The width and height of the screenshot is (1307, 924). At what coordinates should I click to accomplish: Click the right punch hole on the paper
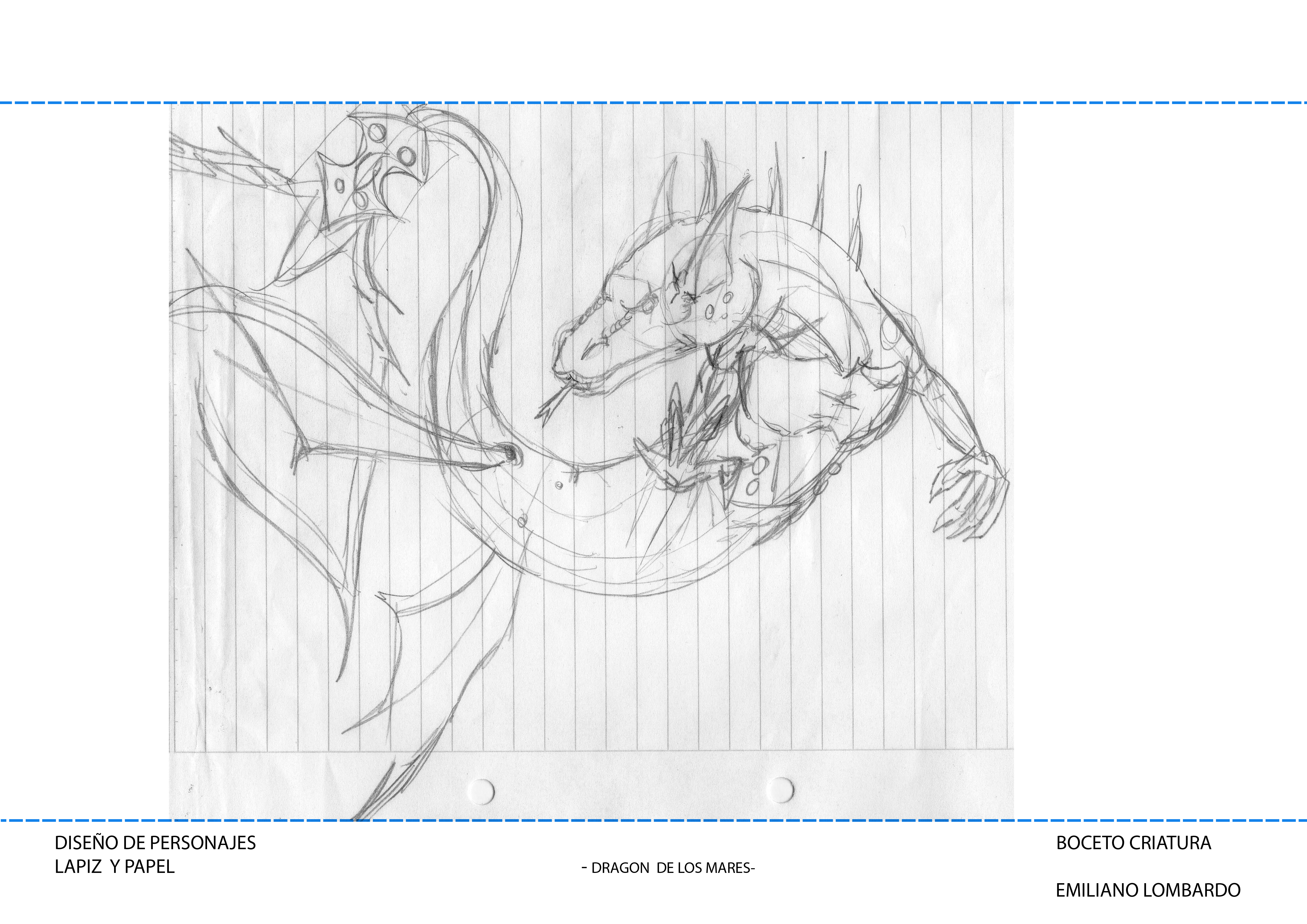click(x=780, y=790)
